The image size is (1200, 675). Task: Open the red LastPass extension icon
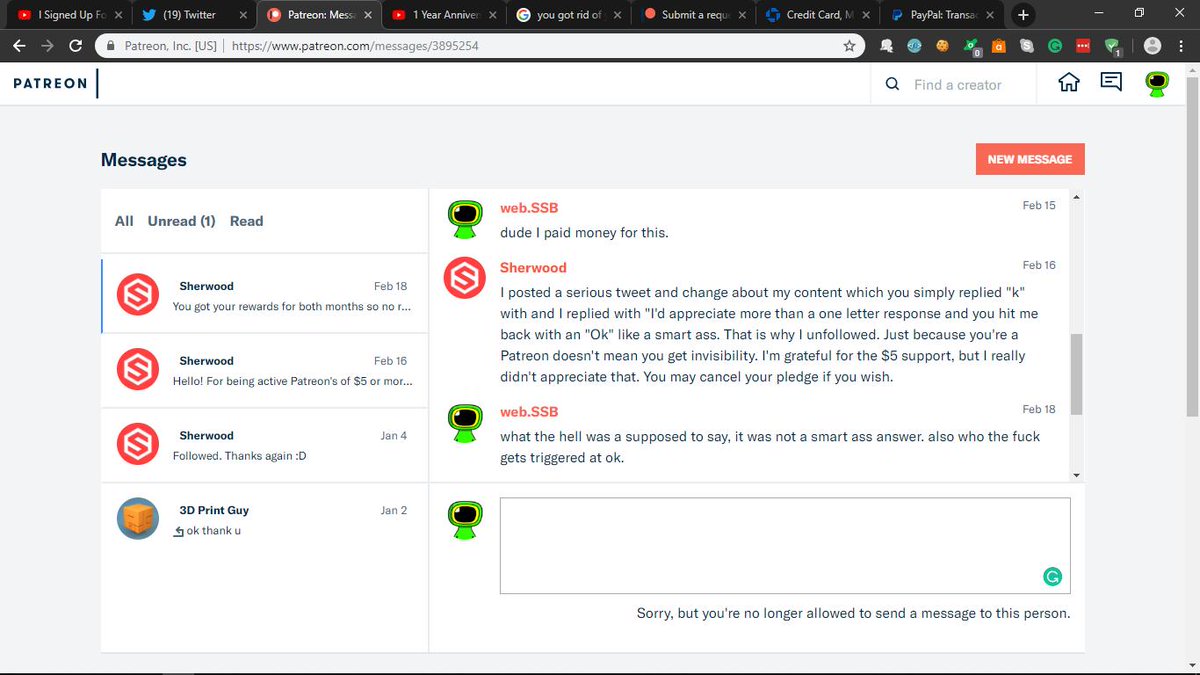point(1083,46)
